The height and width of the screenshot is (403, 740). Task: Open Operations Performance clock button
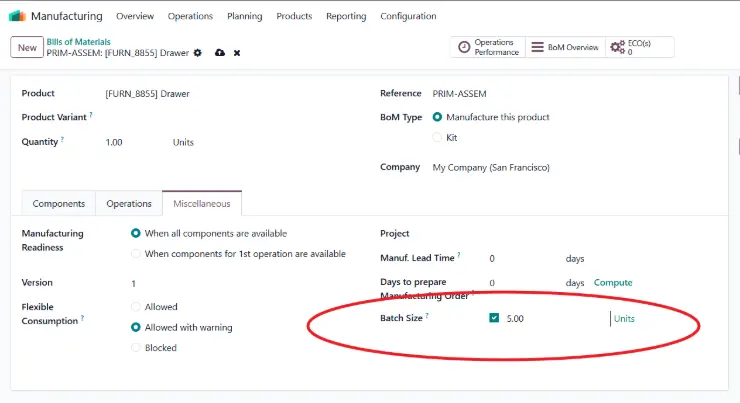tap(487, 47)
